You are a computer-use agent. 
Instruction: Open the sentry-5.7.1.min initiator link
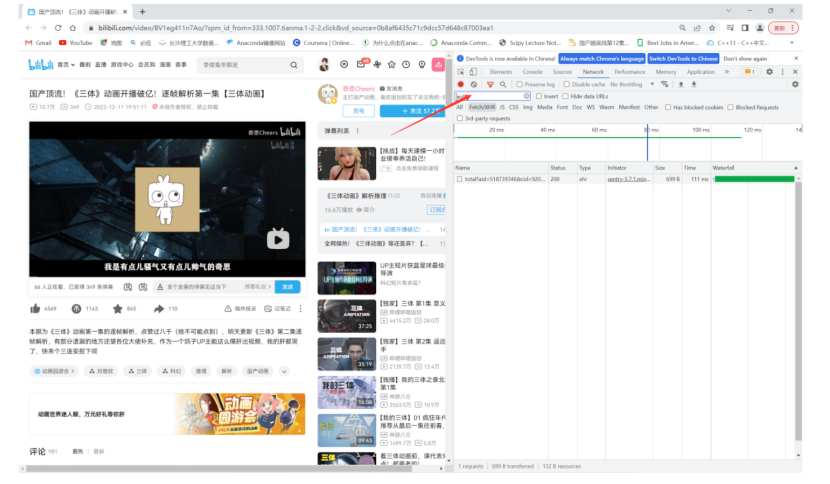(628, 179)
